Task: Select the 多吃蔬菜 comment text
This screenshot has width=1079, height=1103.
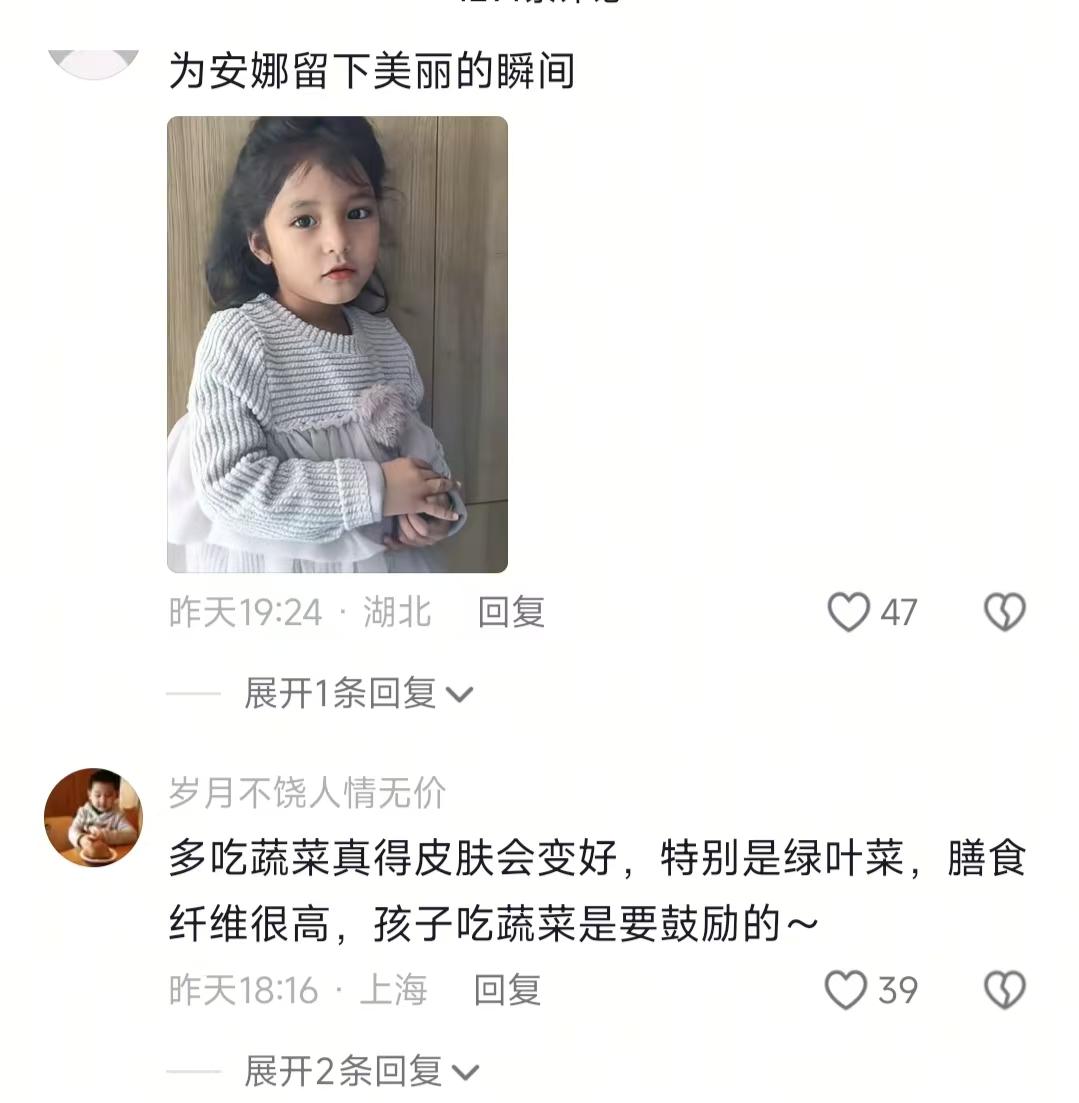Action: [x=598, y=890]
